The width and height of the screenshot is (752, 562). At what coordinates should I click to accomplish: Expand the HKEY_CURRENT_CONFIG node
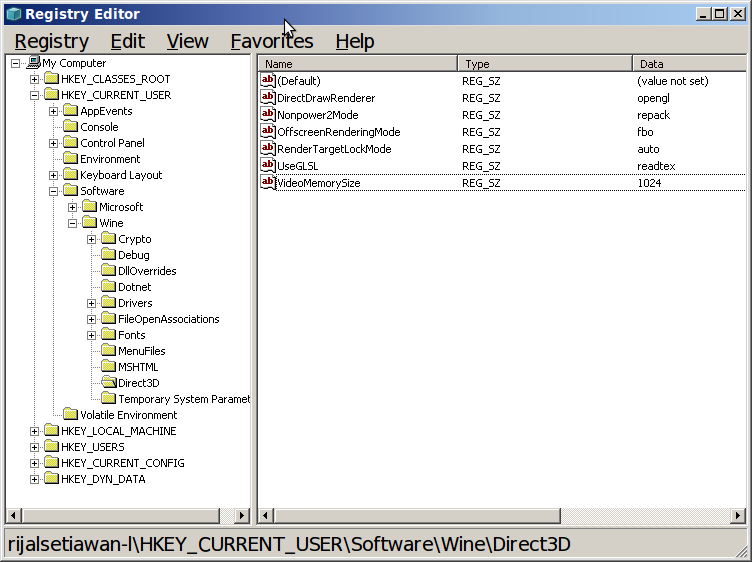35,463
